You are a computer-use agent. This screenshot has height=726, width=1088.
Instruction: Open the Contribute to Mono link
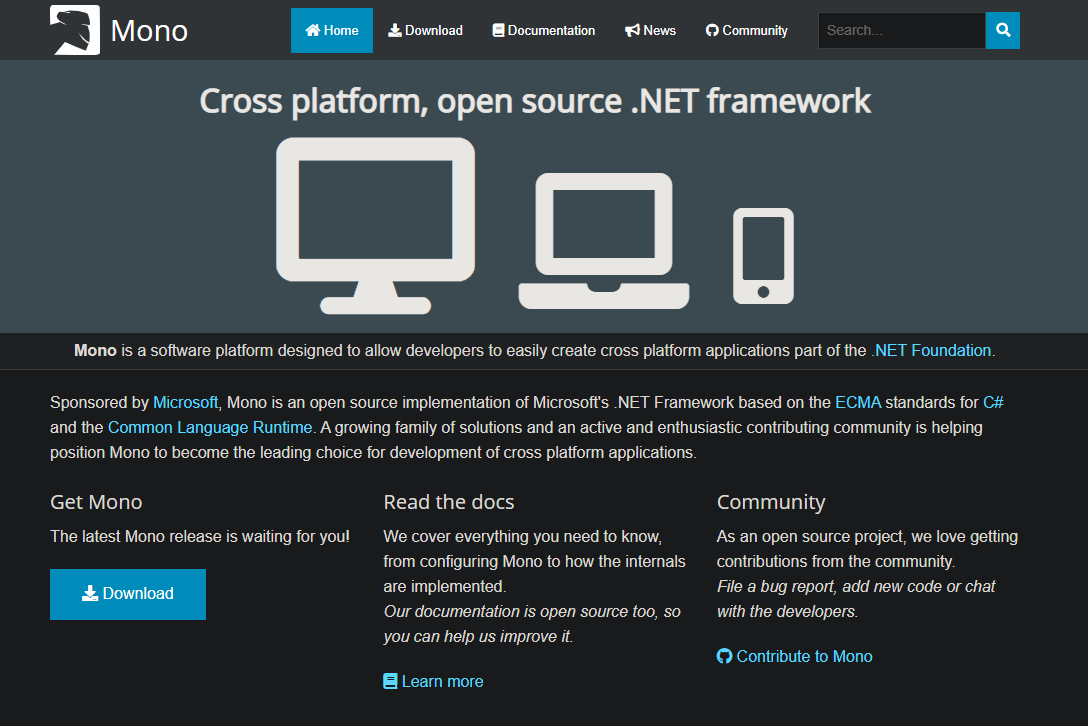pos(794,657)
